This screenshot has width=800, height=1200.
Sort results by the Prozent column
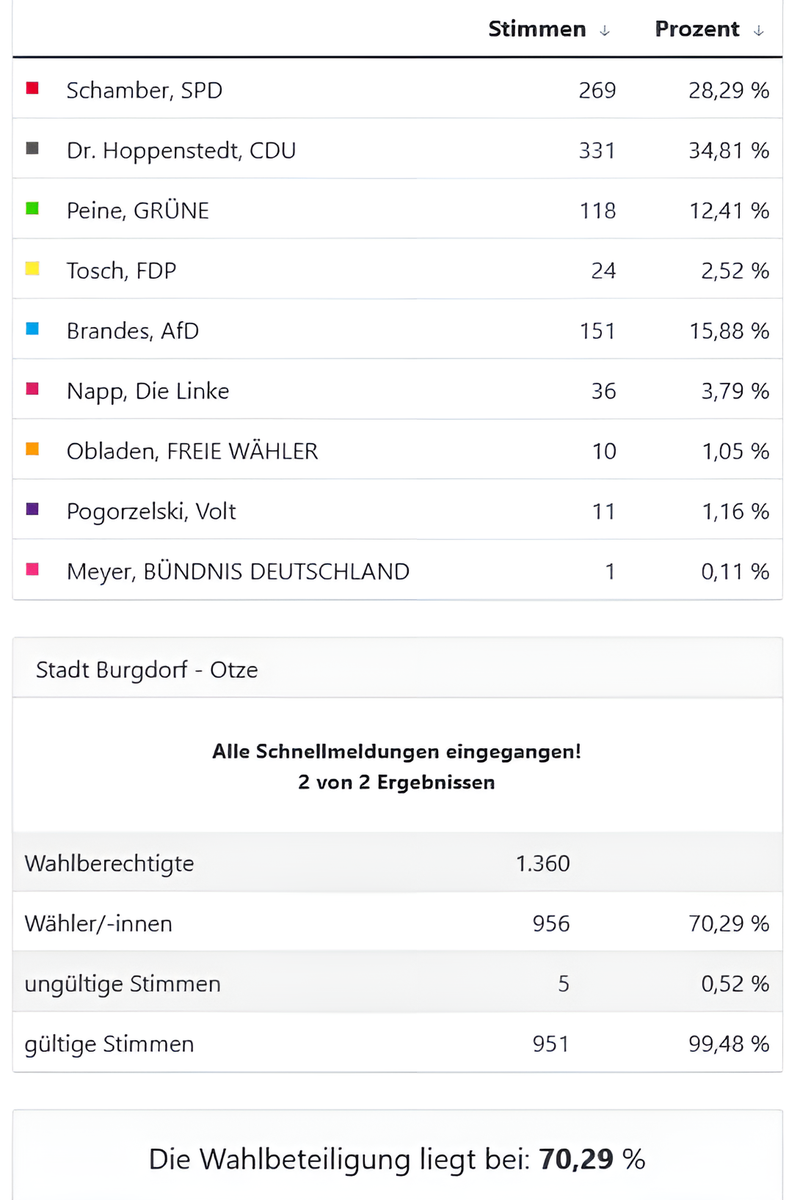(697, 29)
